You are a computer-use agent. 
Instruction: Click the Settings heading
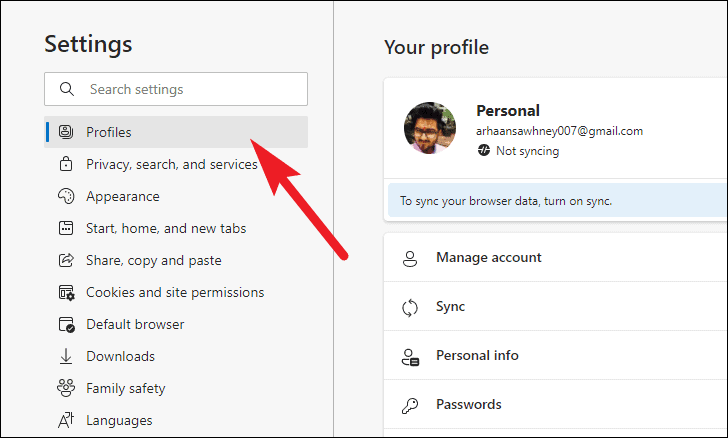88,45
